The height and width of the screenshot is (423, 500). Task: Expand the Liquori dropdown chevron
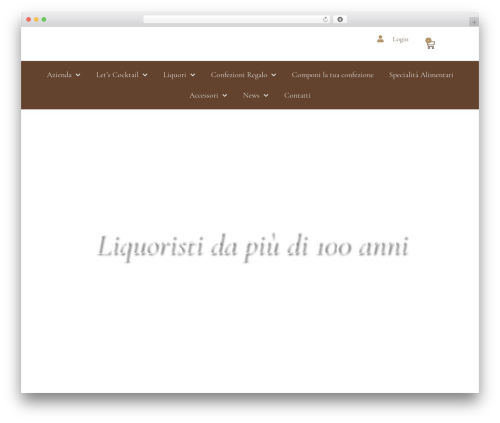(x=193, y=75)
